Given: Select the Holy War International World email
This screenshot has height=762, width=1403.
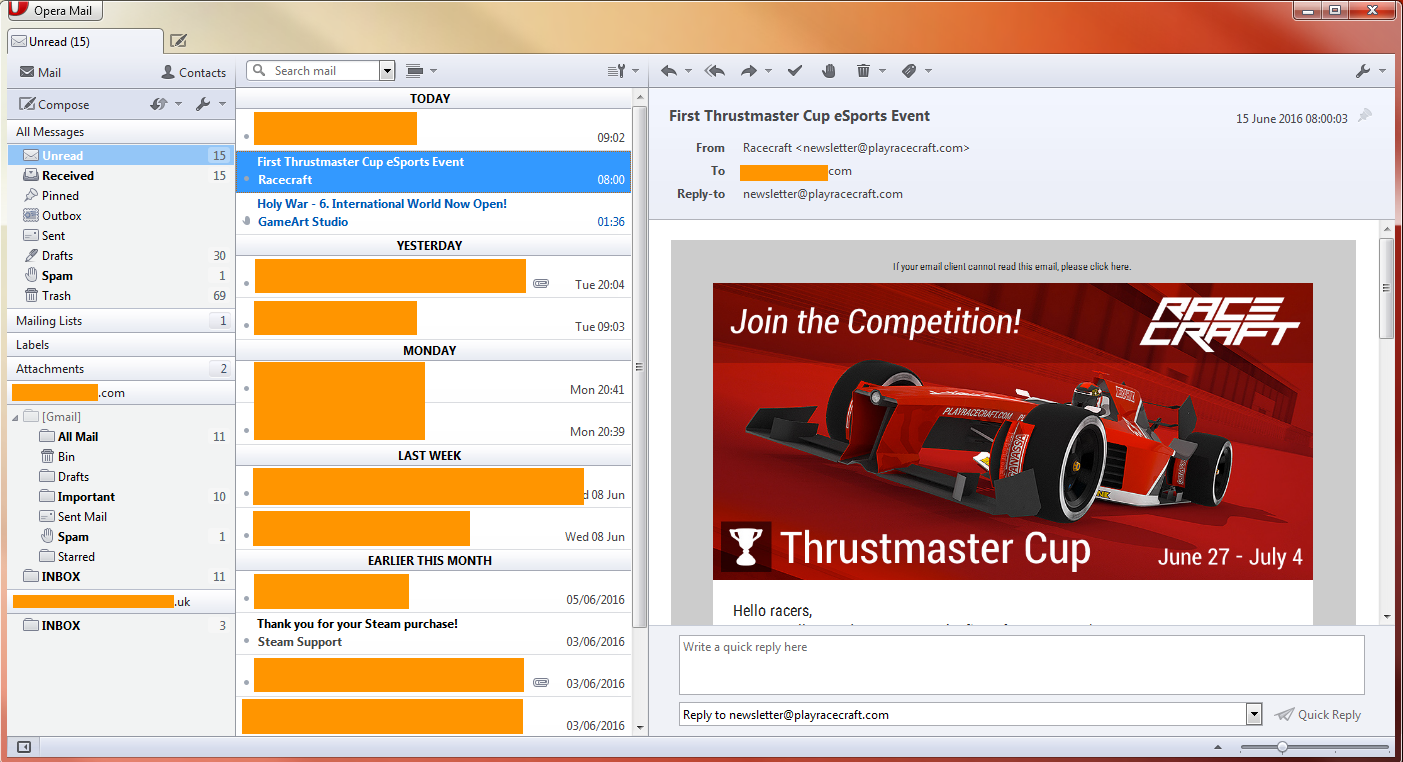Looking at the screenshot, I should click(x=434, y=213).
